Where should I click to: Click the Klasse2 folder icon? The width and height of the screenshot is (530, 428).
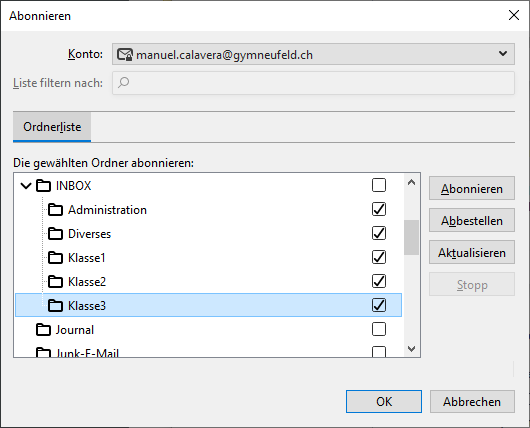point(55,282)
